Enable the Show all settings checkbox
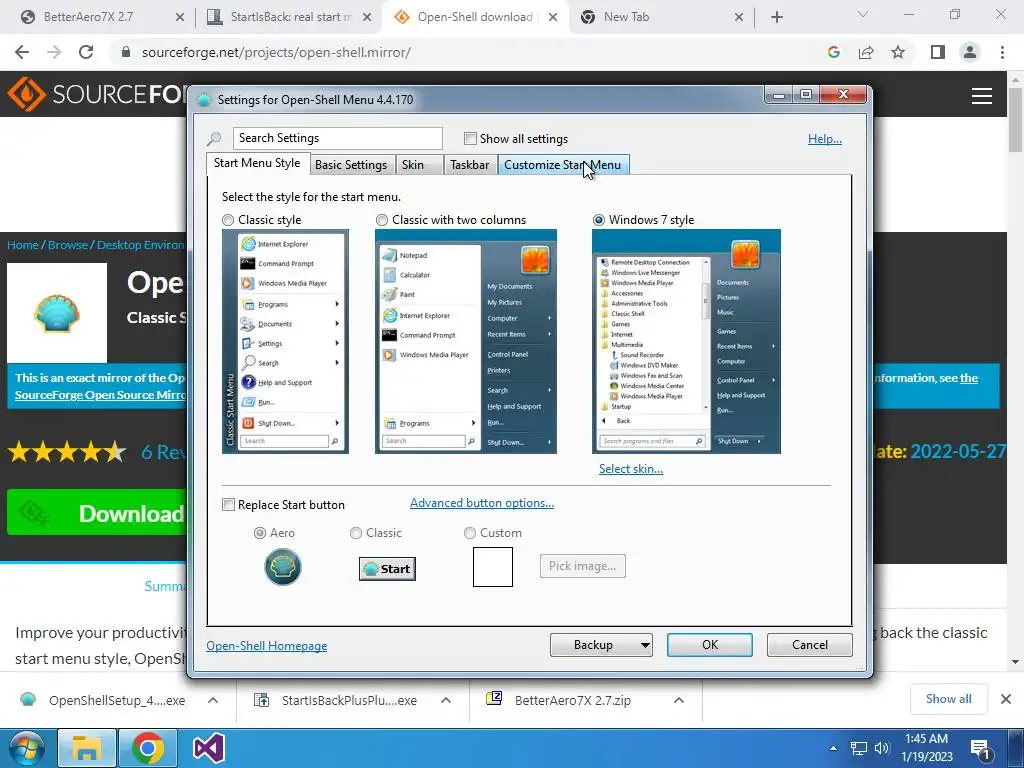The image size is (1024, 768). [x=470, y=138]
